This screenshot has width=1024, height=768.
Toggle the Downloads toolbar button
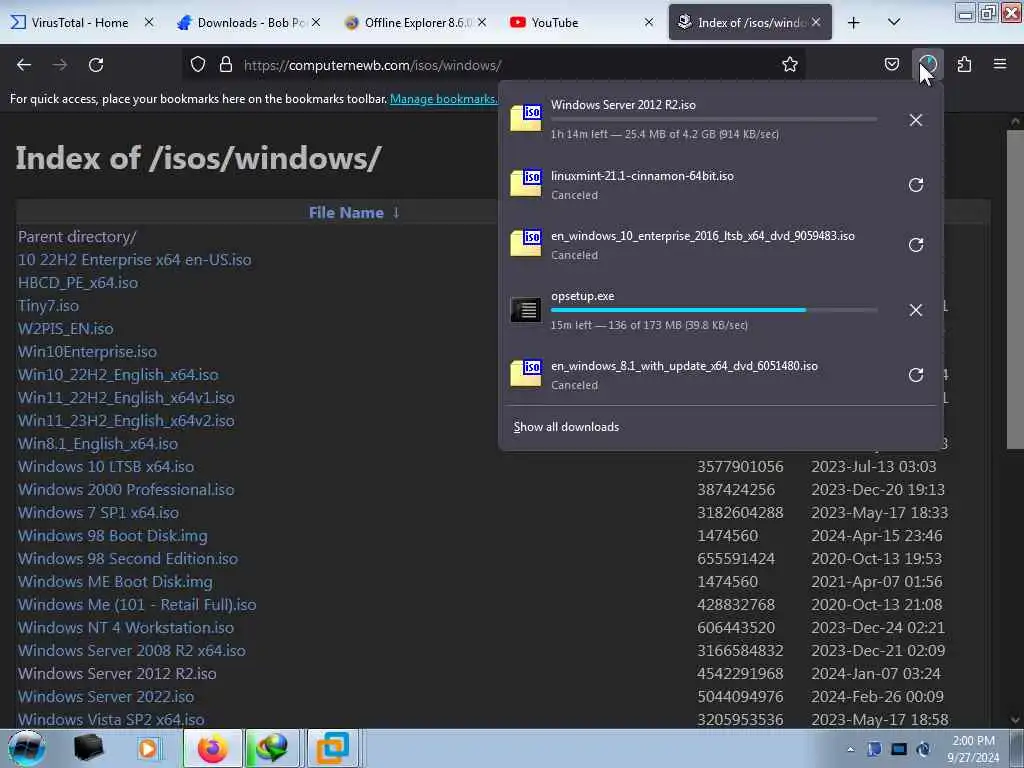[x=928, y=65]
